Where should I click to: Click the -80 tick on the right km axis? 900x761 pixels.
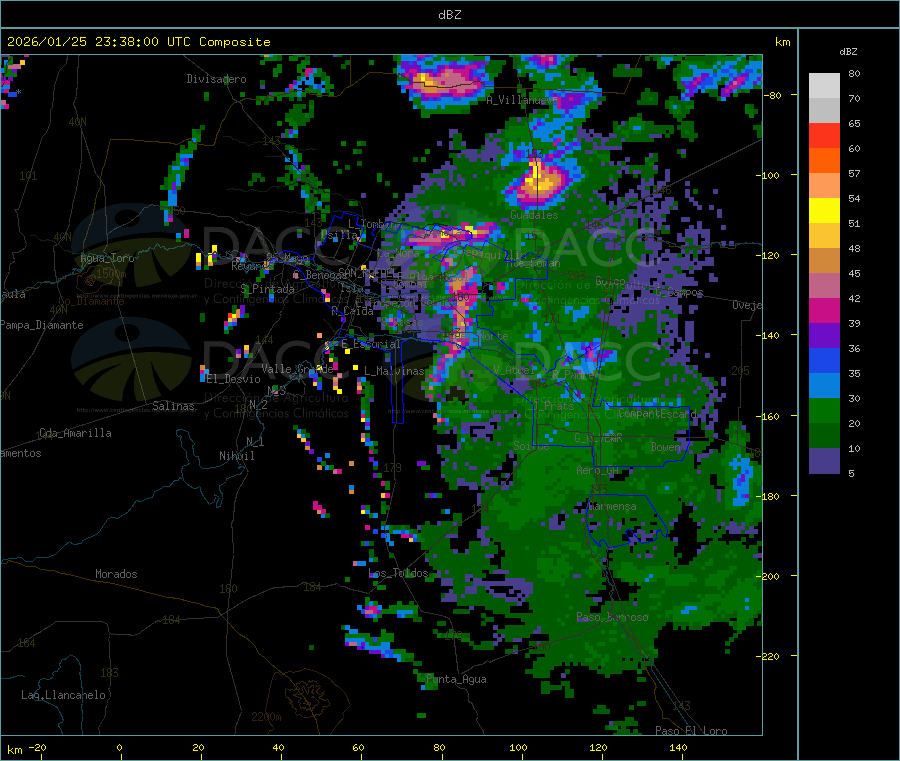[773, 95]
